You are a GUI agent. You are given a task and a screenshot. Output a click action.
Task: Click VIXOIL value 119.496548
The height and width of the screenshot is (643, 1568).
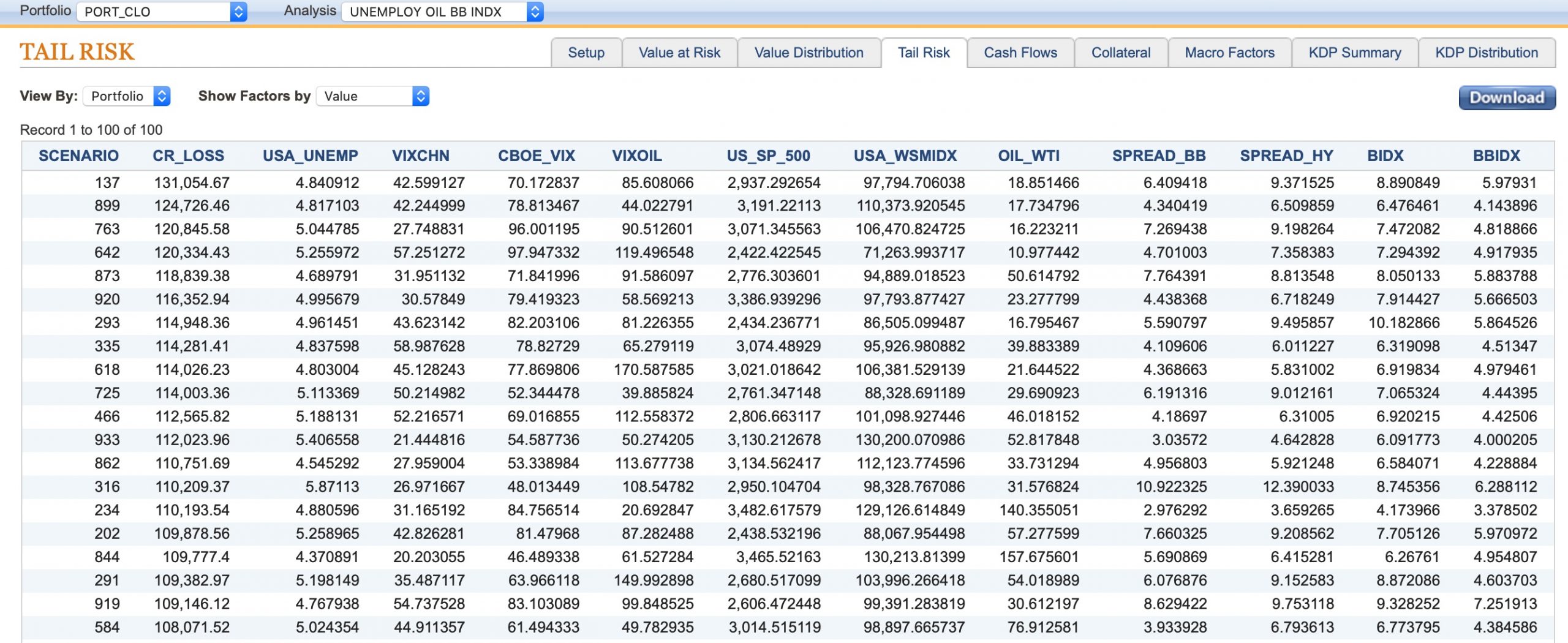[x=654, y=252]
